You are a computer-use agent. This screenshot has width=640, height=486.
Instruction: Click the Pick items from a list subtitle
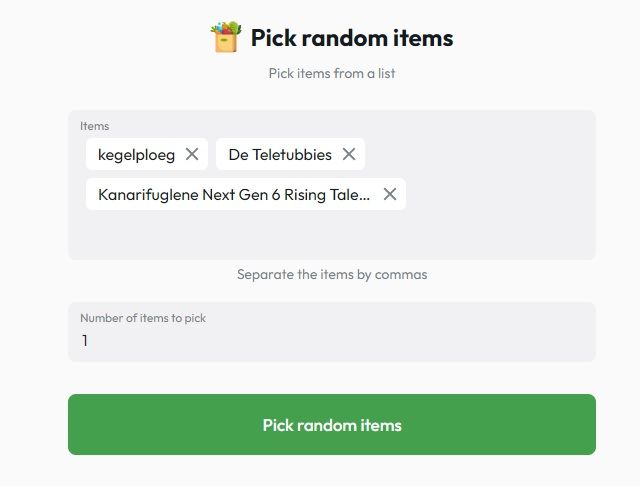pos(332,73)
